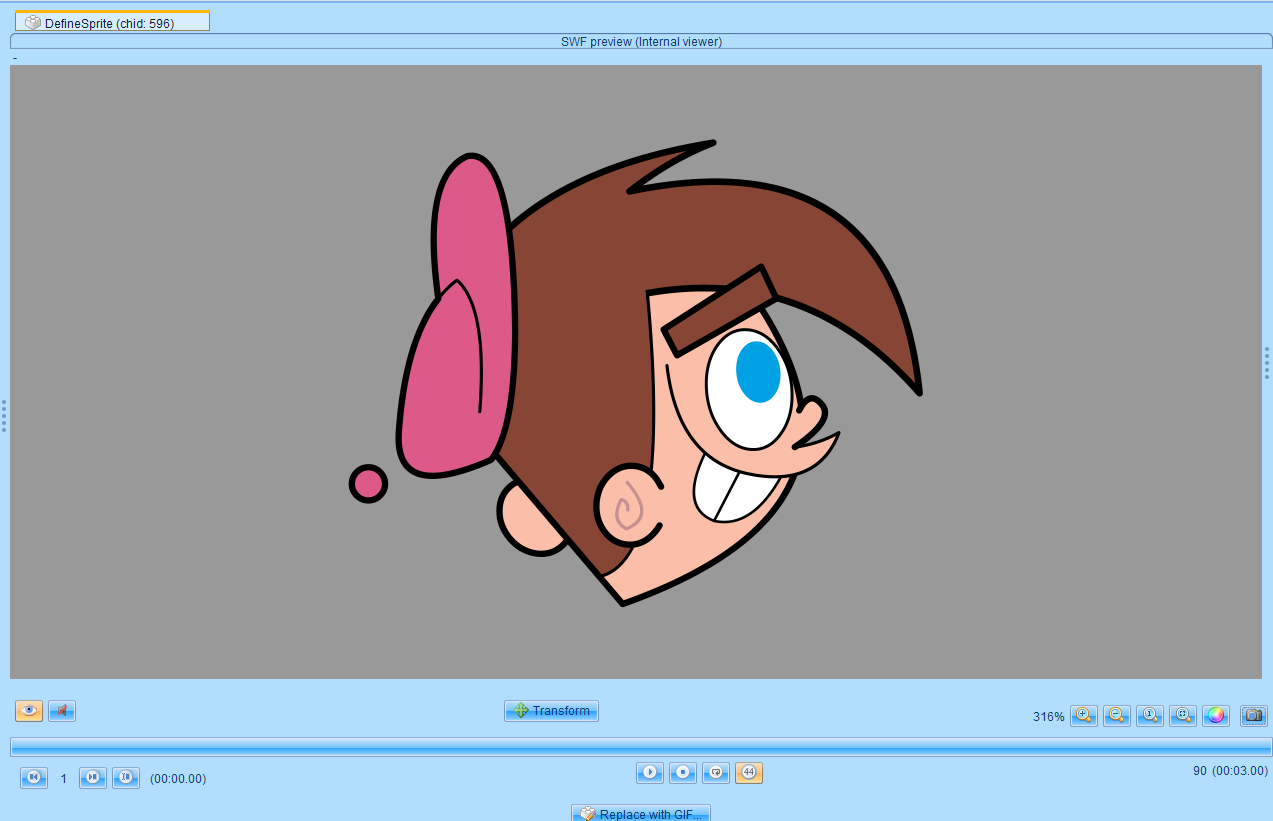Zoom in with the plus magnifier icon
The image size is (1273, 821).
pyautogui.click(x=1084, y=715)
